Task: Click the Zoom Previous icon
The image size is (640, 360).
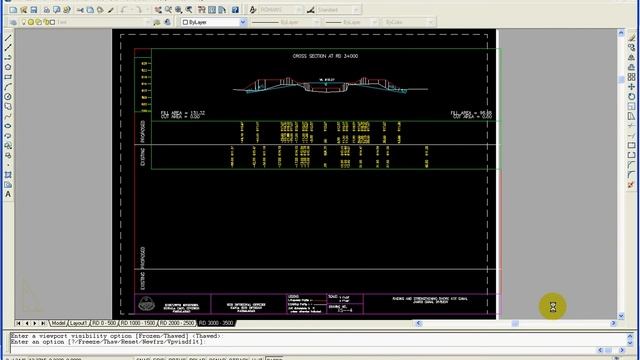Action: point(189,9)
